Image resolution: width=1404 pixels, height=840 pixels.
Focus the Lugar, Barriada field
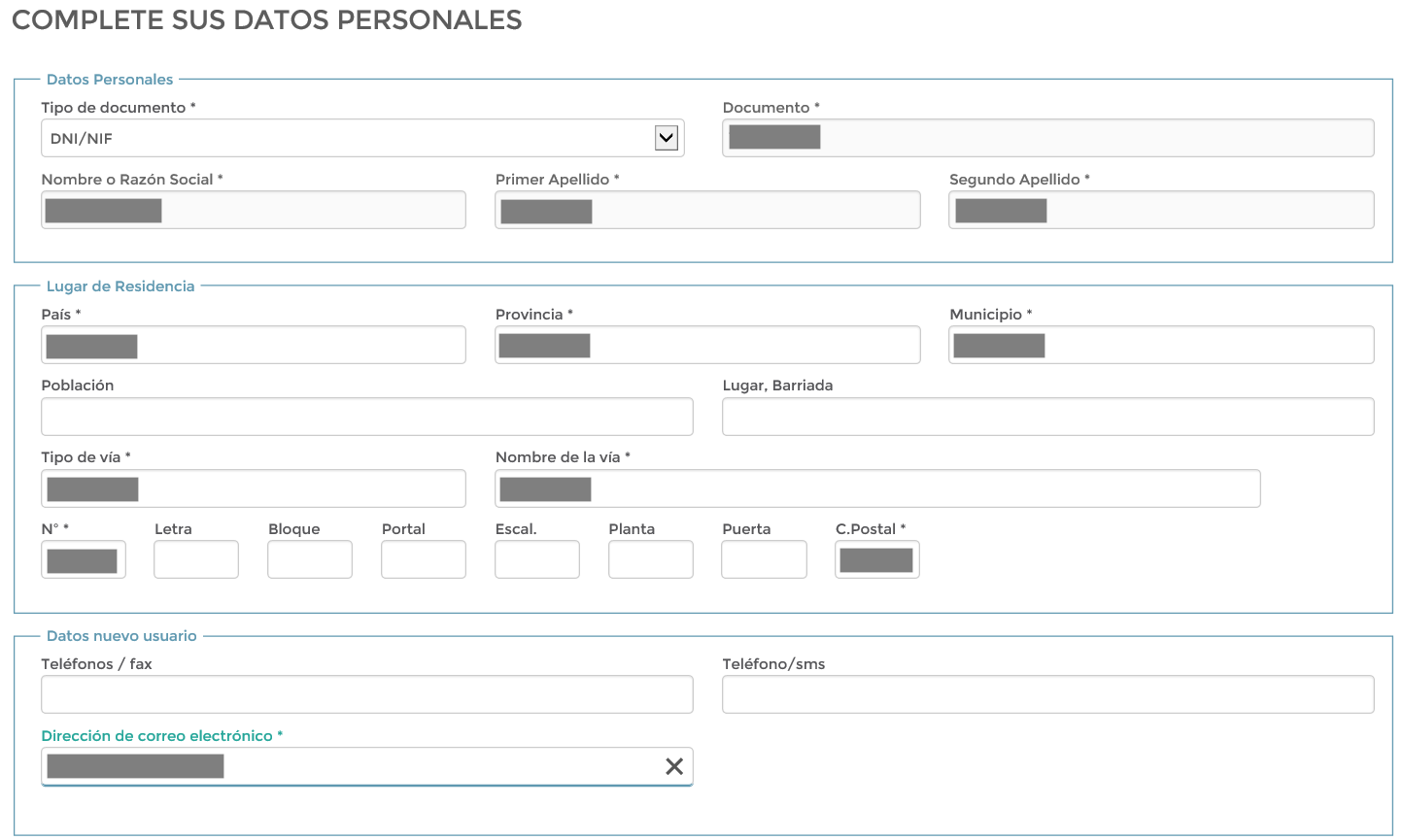[1047, 417]
